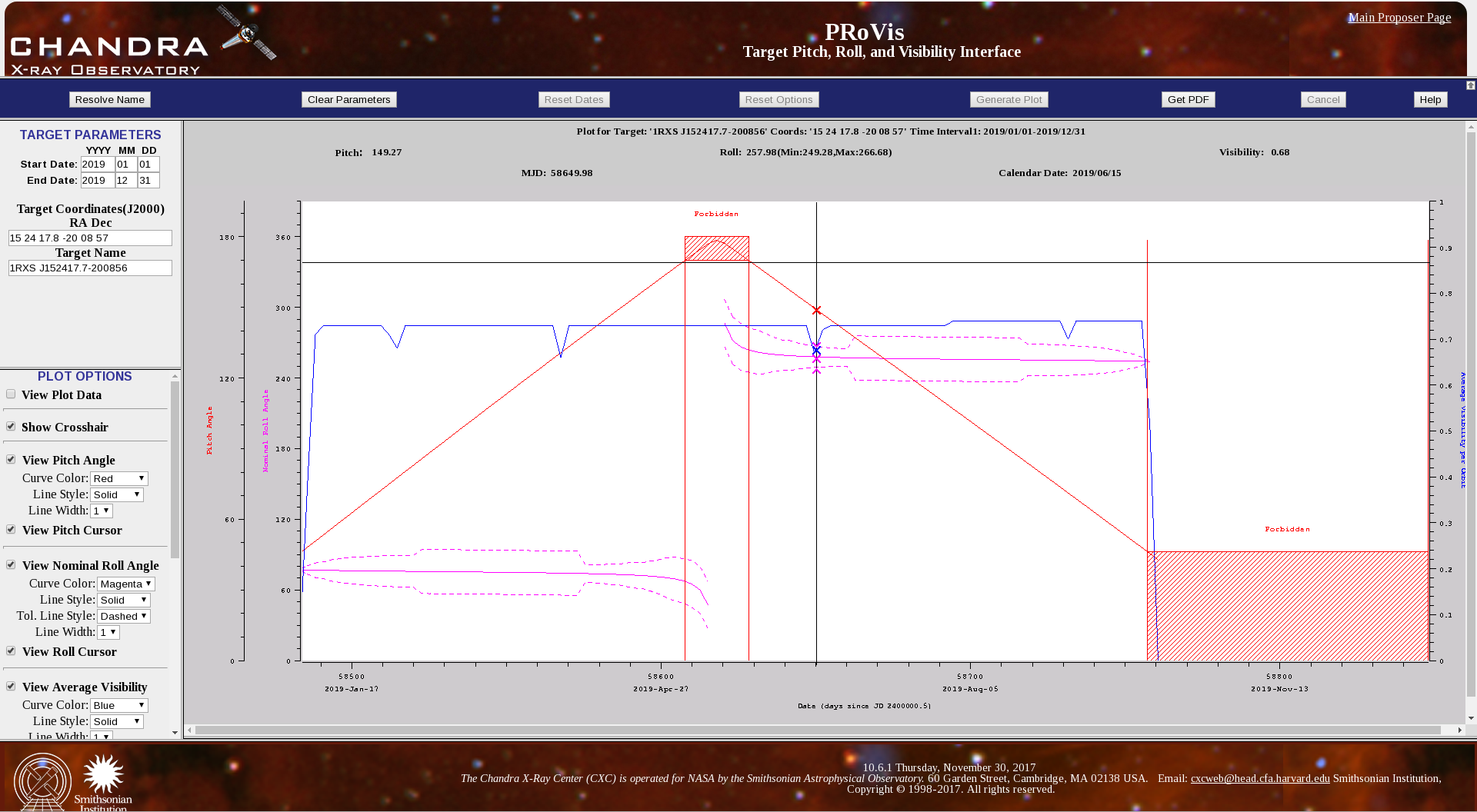
Task: Click the Reset Dates button
Action: (574, 99)
